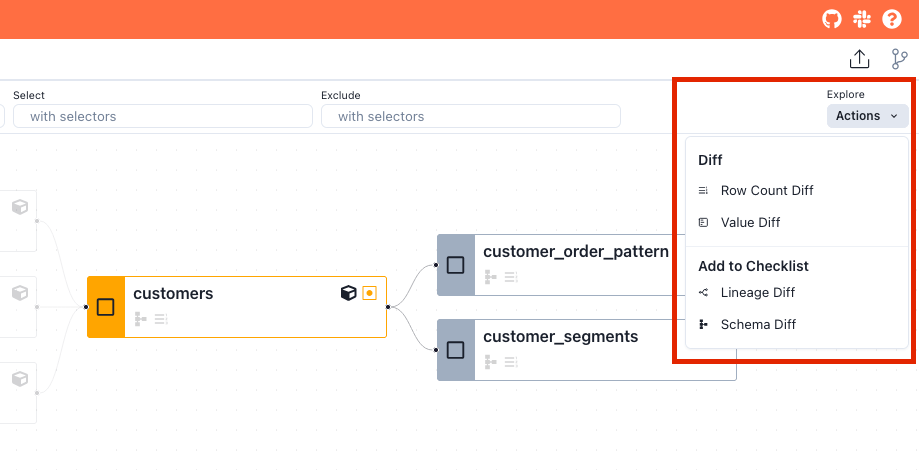Click the Slack community icon
The height and width of the screenshot is (470, 919).
861,19
